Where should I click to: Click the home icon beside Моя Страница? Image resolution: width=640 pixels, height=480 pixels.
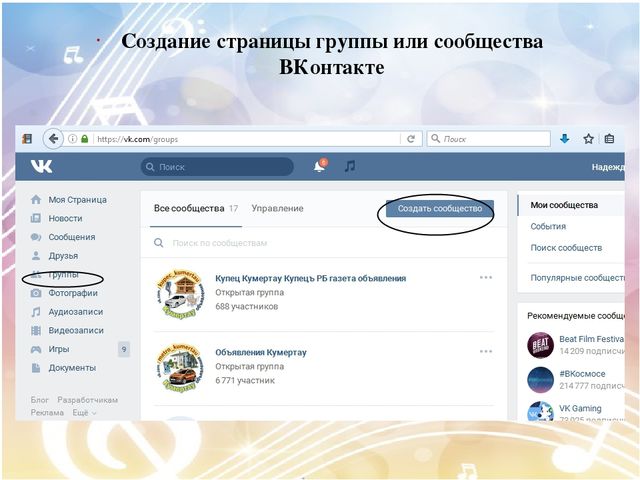[36, 200]
